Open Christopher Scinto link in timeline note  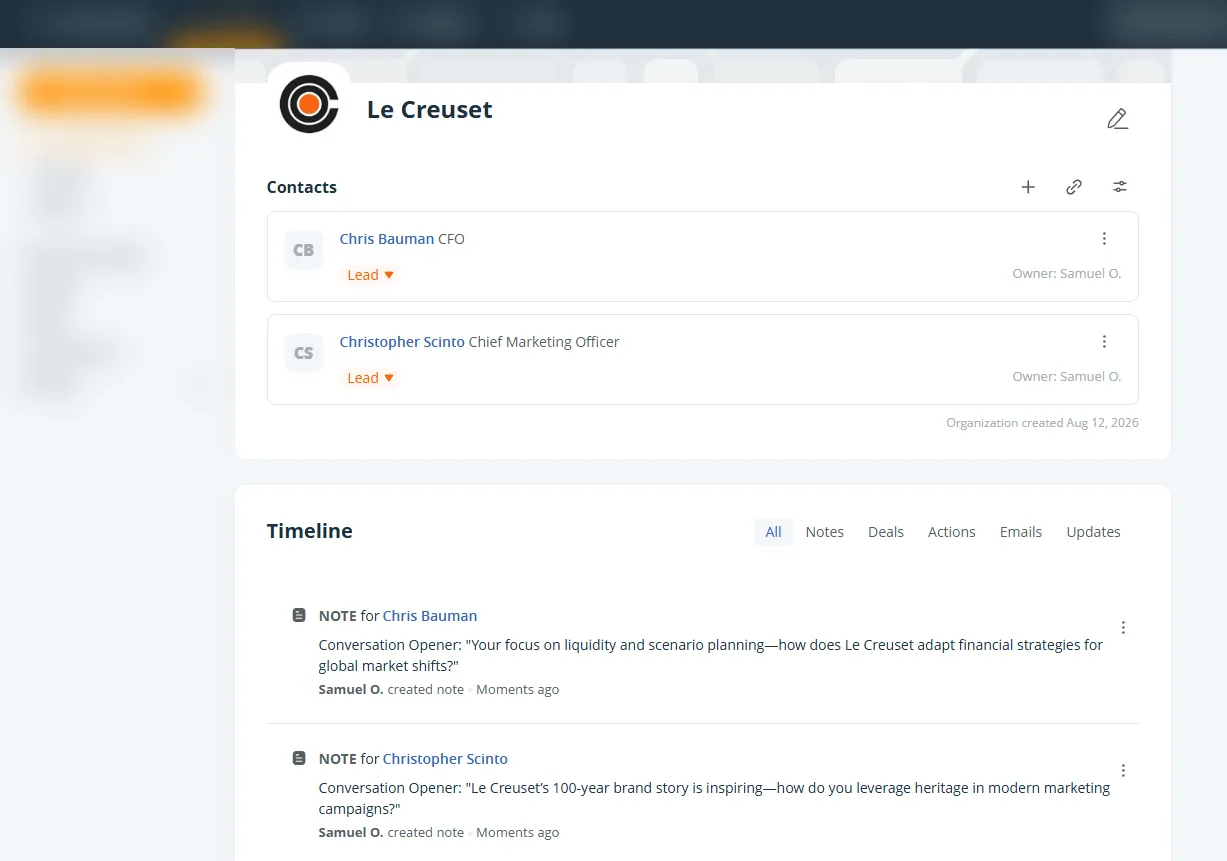pyautogui.click(x=445, y=759)
